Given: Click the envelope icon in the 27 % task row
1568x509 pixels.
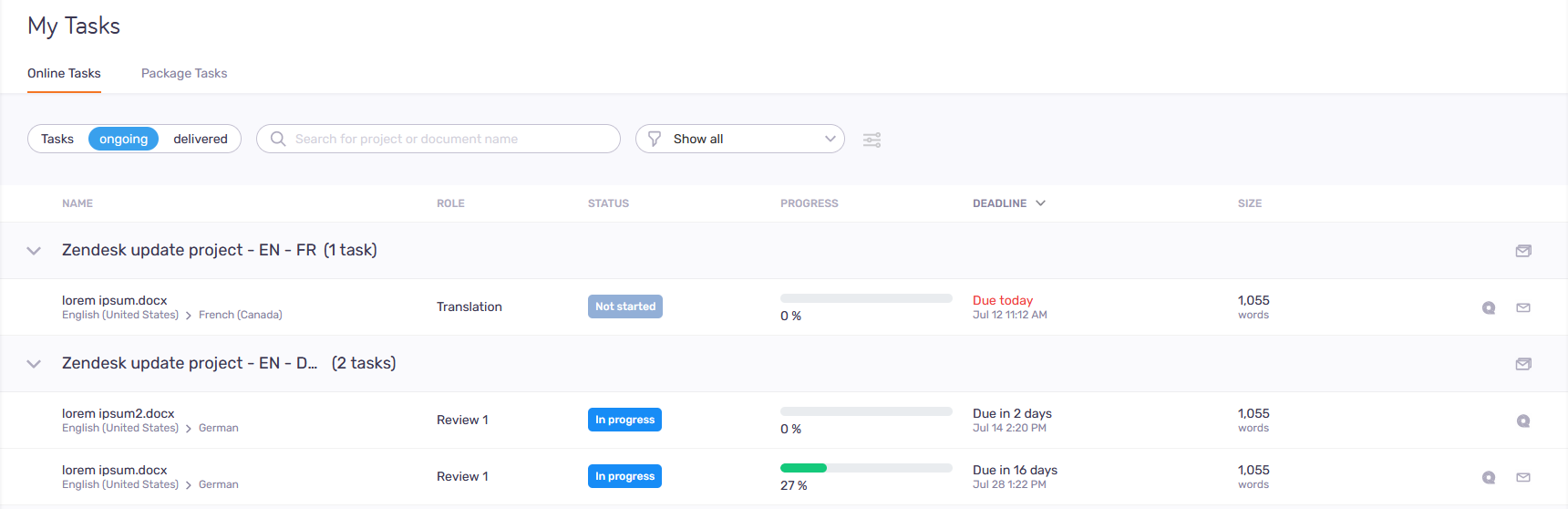Looking at the screenshot, I should (1522, 477).
